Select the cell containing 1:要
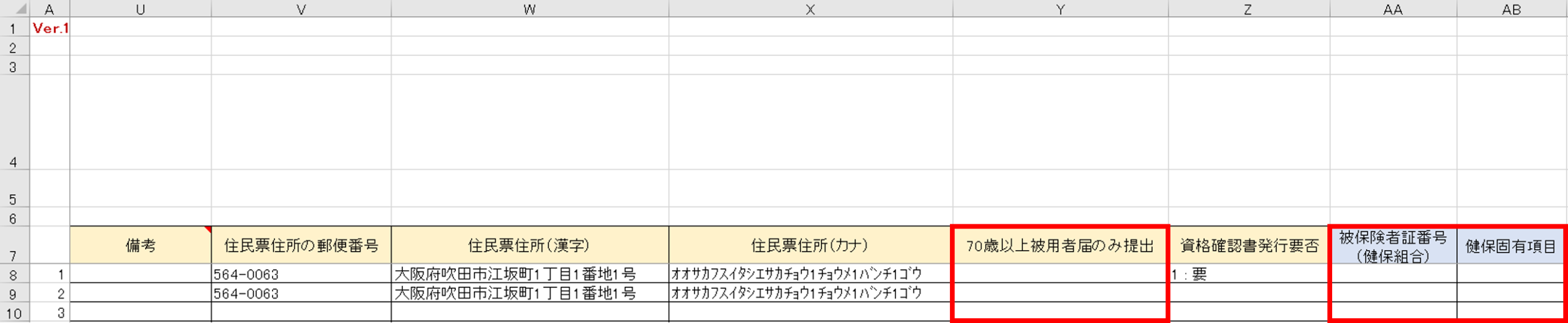This screenshot has width=1568, height=323. point(1249,275)
